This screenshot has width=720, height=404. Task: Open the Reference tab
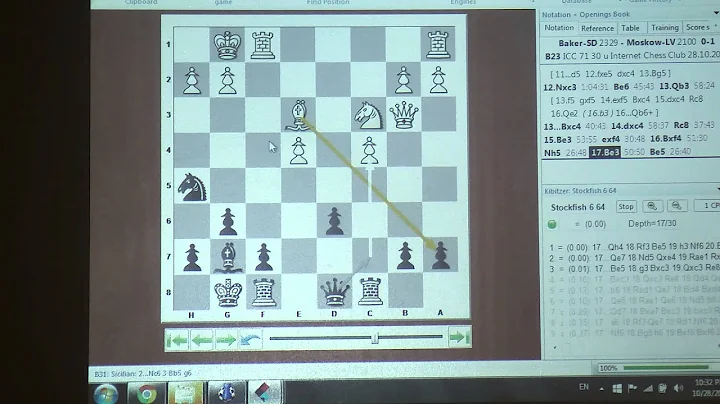pyautogui.click(x=597, y=28)
